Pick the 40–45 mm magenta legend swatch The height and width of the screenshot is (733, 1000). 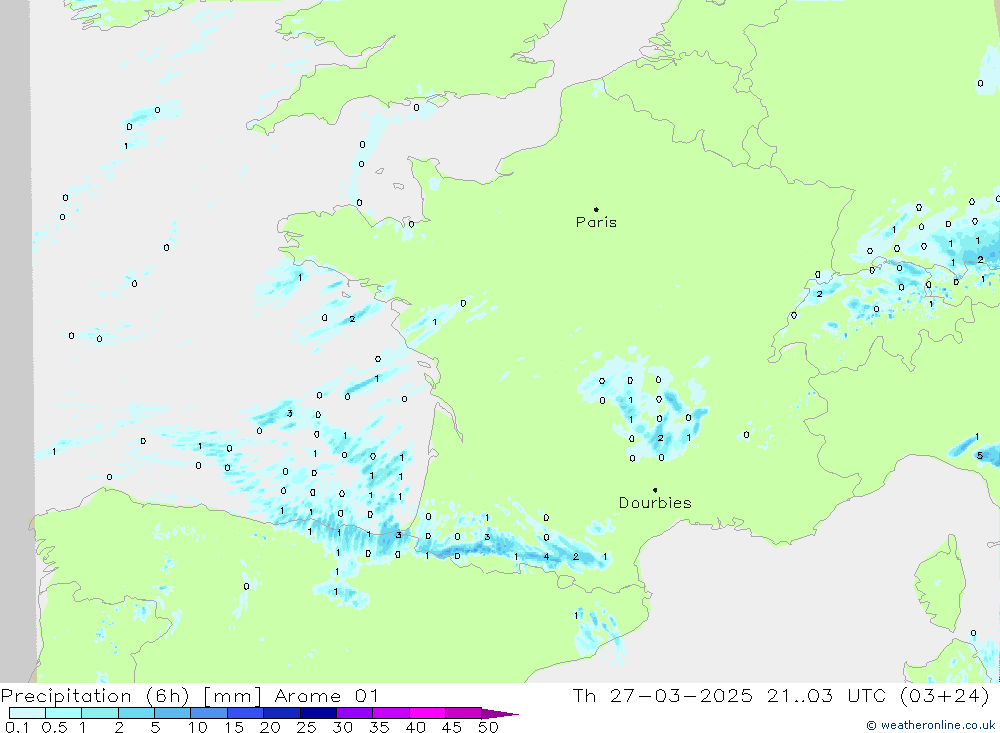coord(427,713)
